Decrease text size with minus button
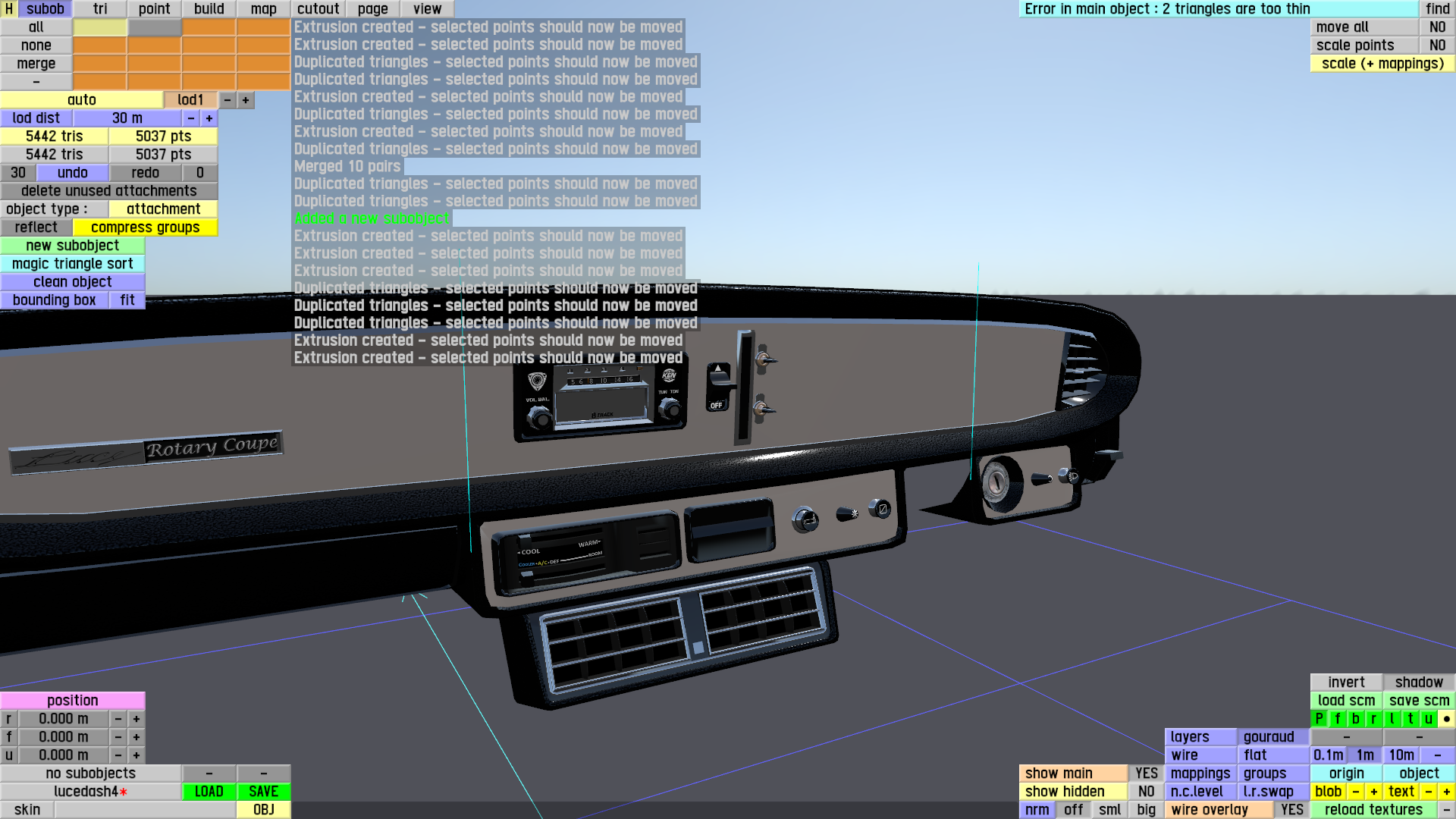 pos(1428,792)
